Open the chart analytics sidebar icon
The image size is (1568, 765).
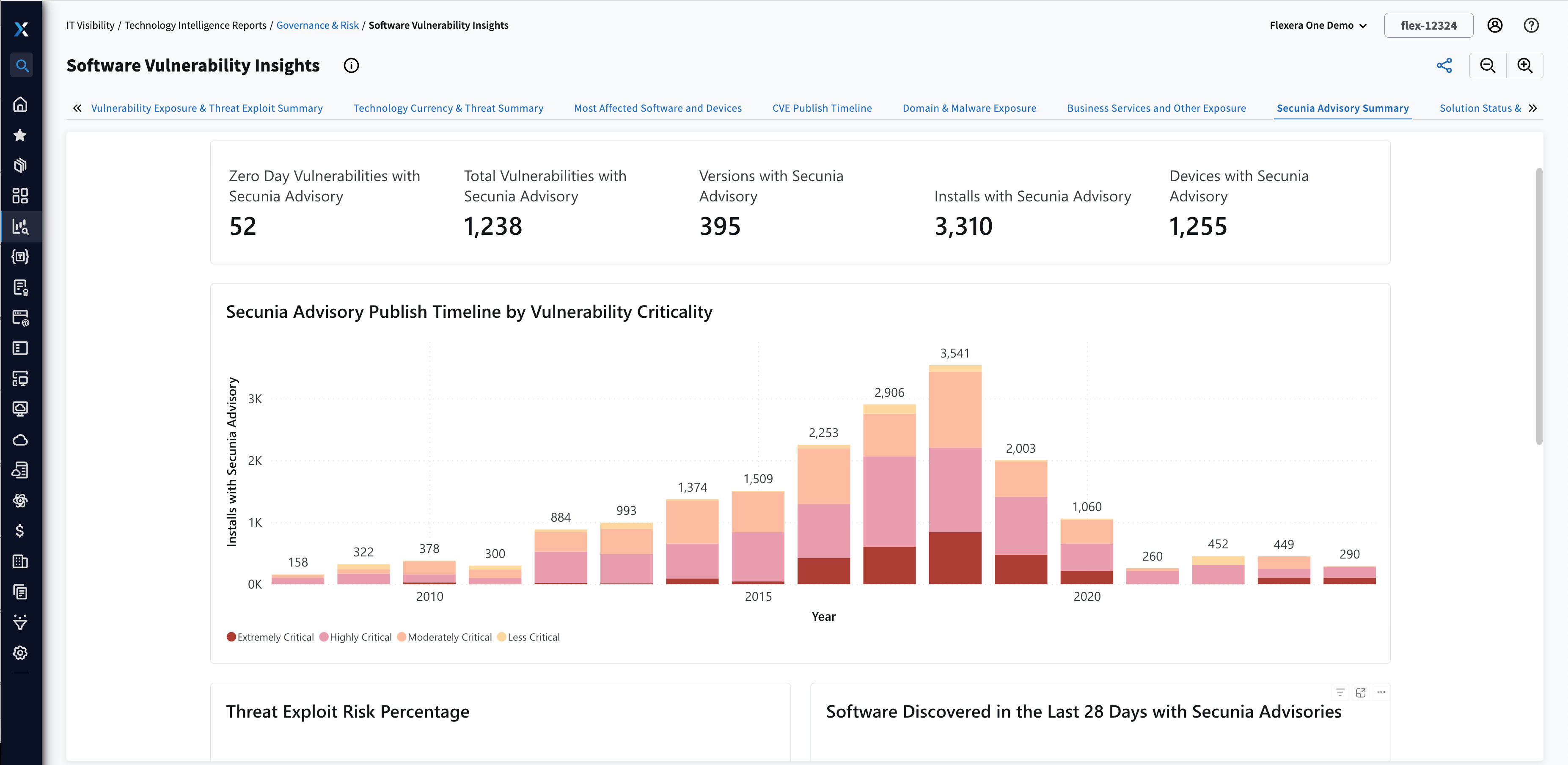click(21, 226)
